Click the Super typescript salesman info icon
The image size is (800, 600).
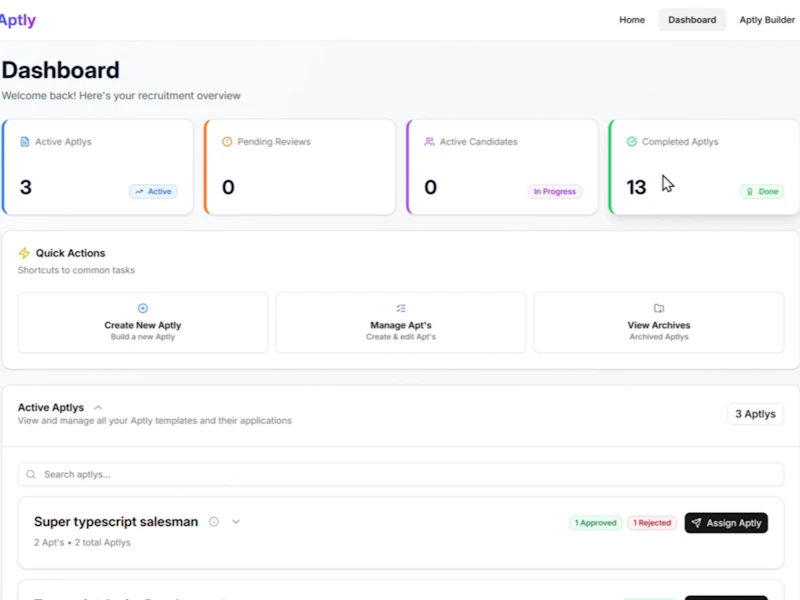pyautogui.click(x=214, y=521)
